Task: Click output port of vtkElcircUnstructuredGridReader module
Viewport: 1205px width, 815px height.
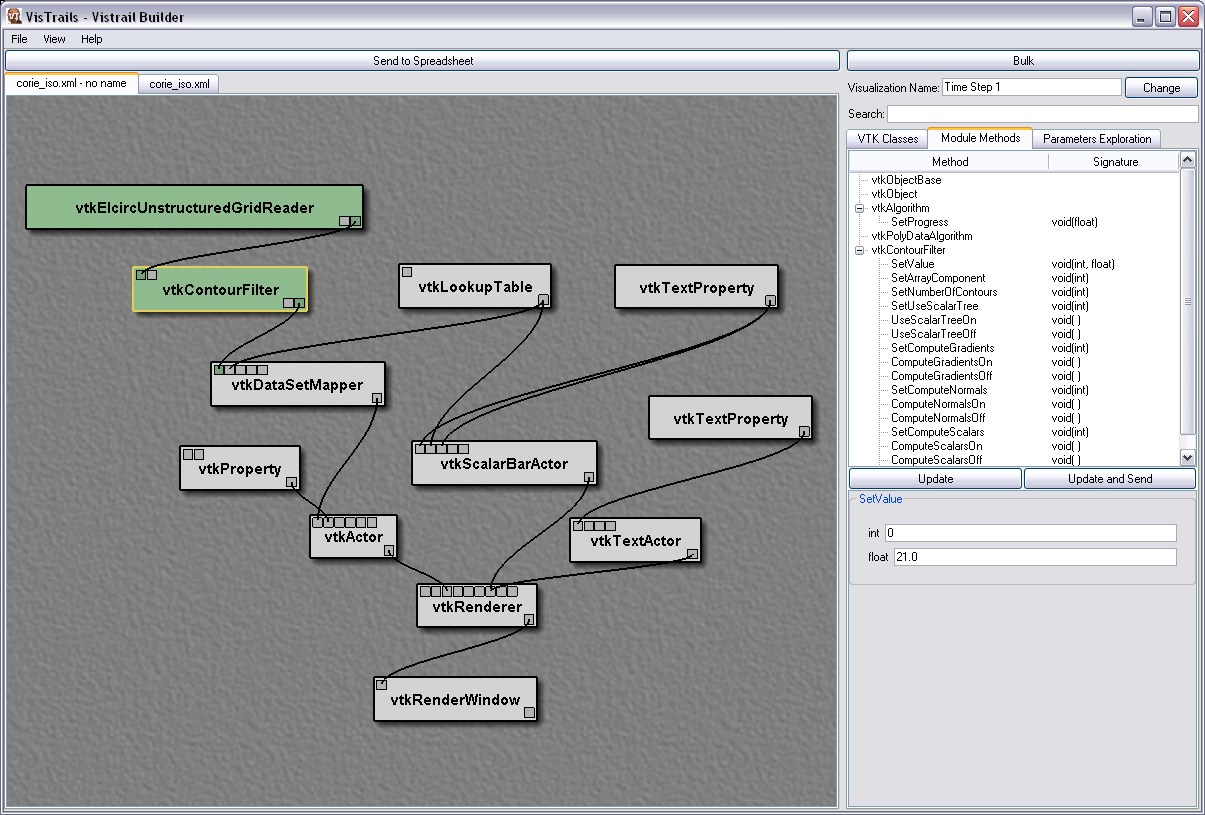Action: click(x=355, y=221)
